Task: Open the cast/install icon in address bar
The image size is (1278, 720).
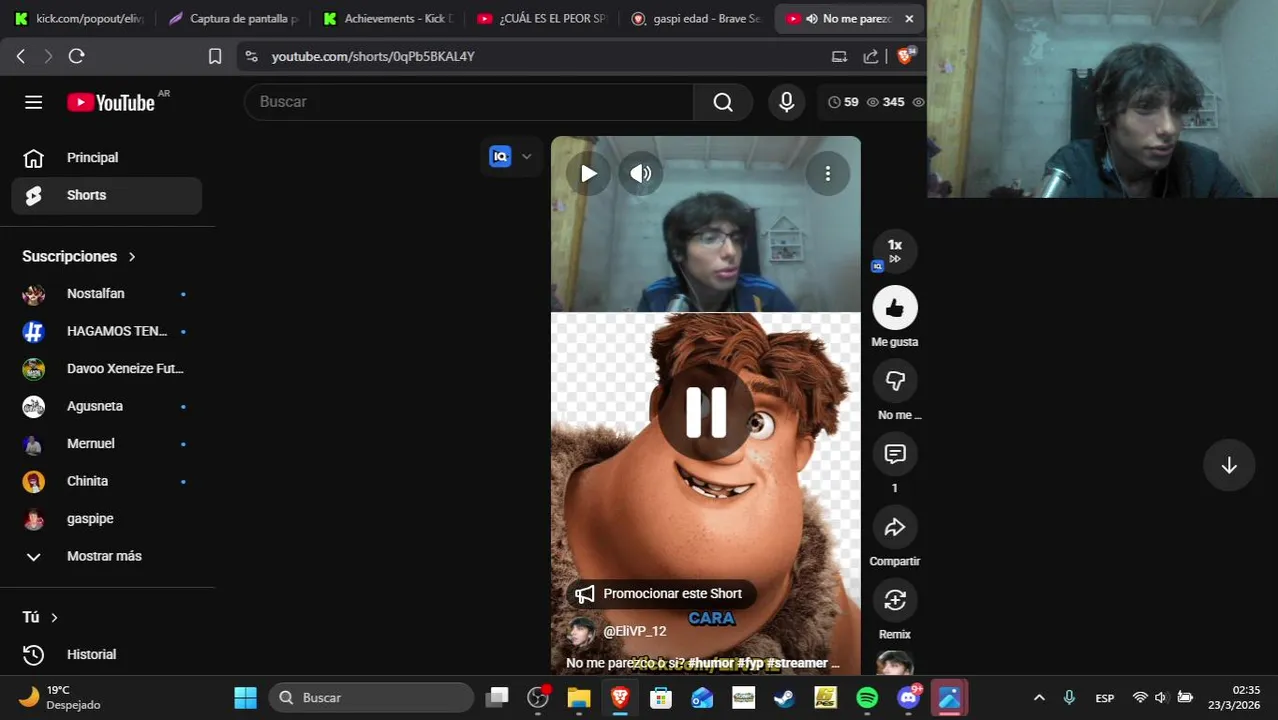Action: [x=839, y=57]
